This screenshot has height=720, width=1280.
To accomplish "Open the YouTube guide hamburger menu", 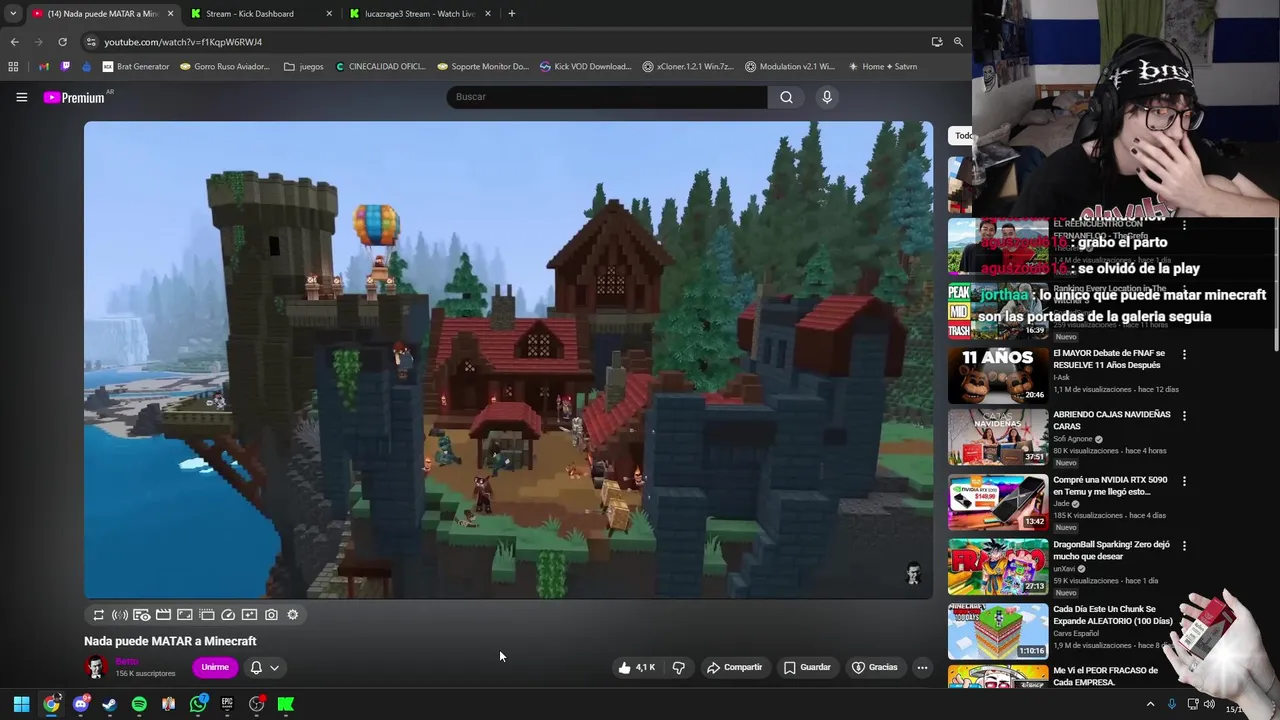I will (21, 97).
